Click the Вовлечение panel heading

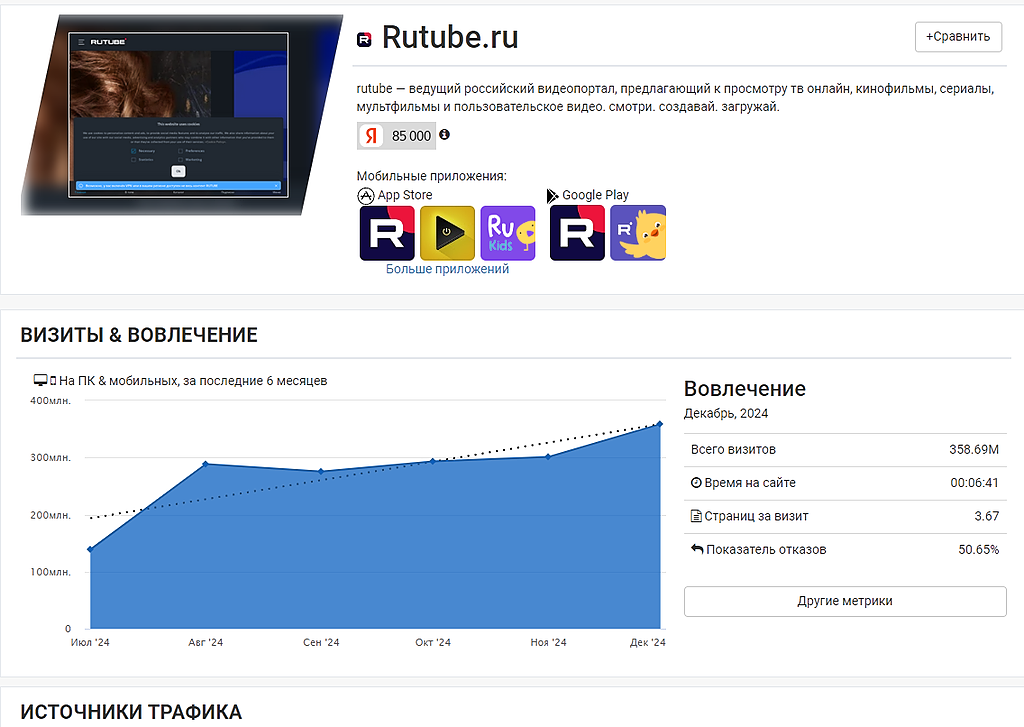(x=744, y=389)
